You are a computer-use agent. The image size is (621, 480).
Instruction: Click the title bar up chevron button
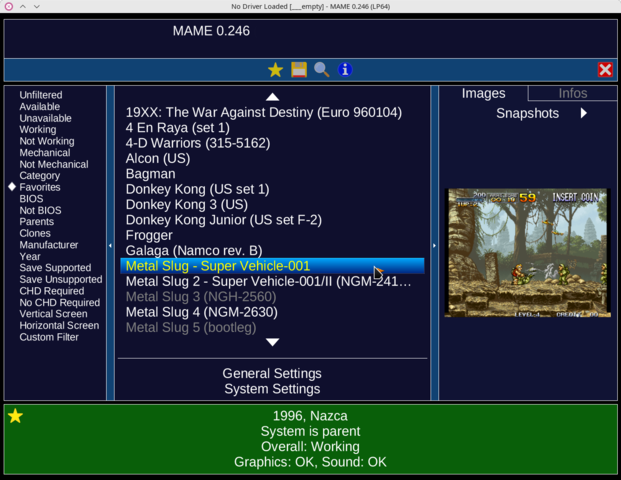[x=23, y=6]
